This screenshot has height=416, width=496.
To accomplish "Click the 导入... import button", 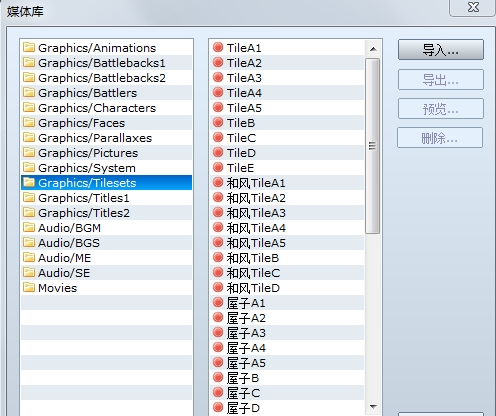I will (x=441, y=50).
